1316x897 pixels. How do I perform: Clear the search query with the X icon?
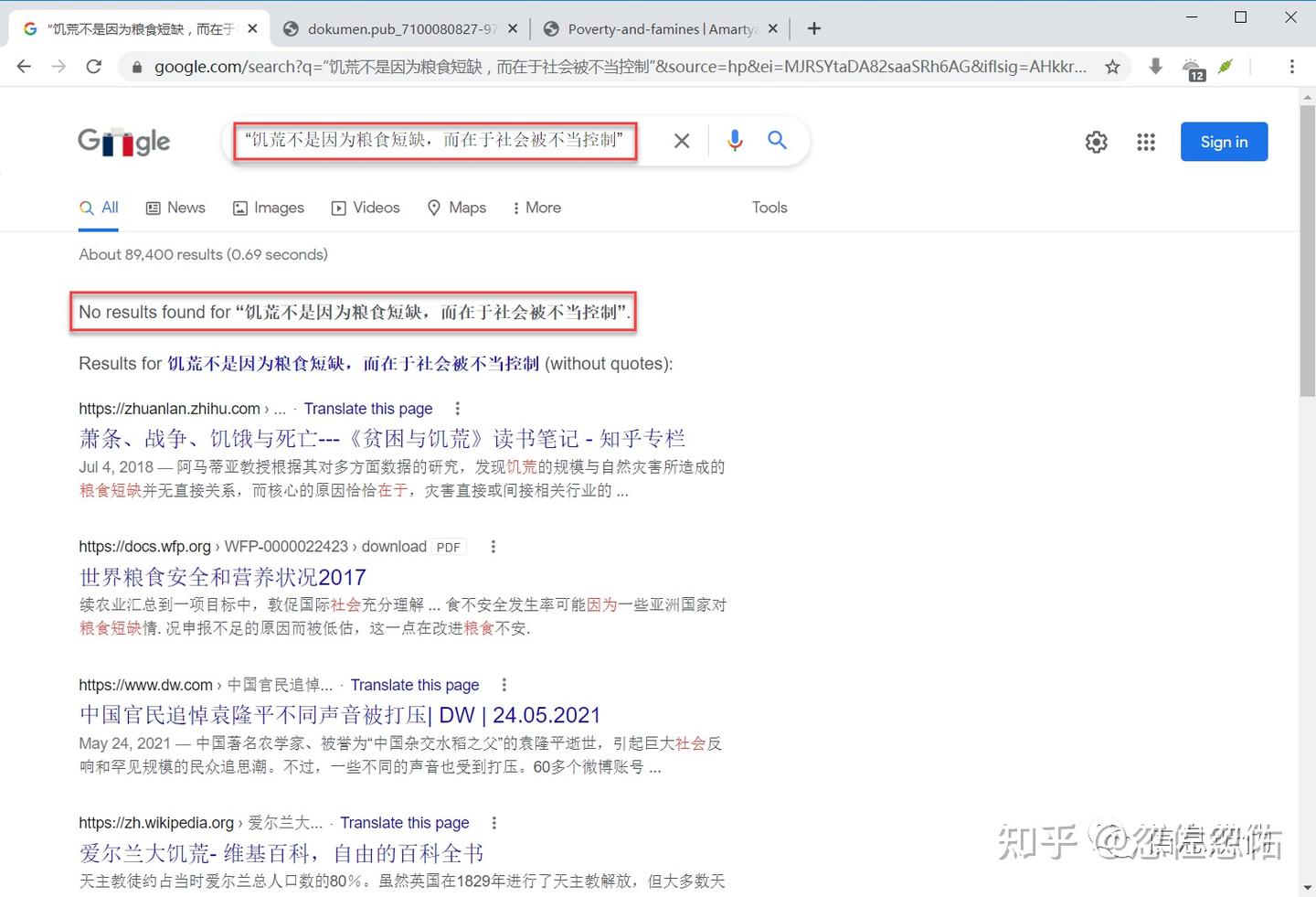coord(681,140)
